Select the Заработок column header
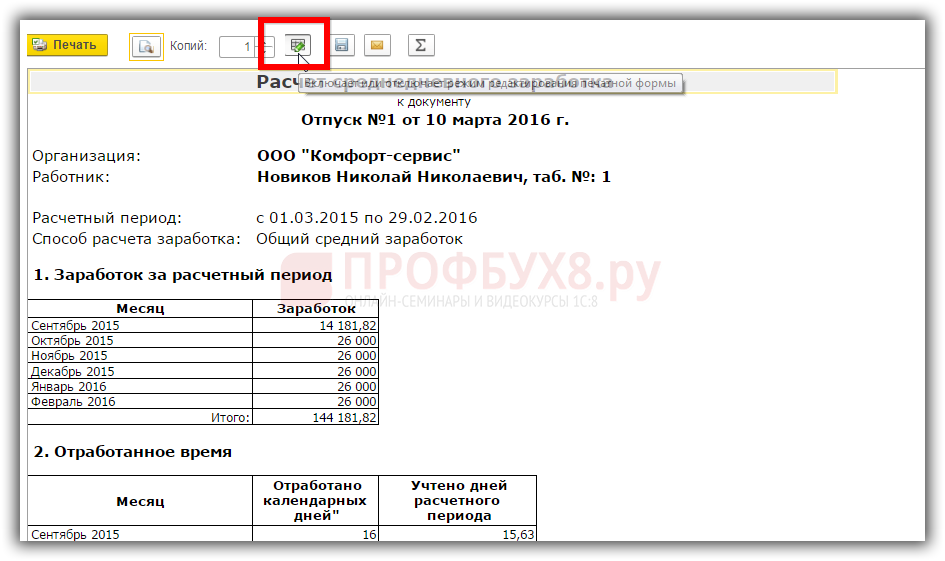The height and width of the screenshot is (561, 945). tap(315, 309)
